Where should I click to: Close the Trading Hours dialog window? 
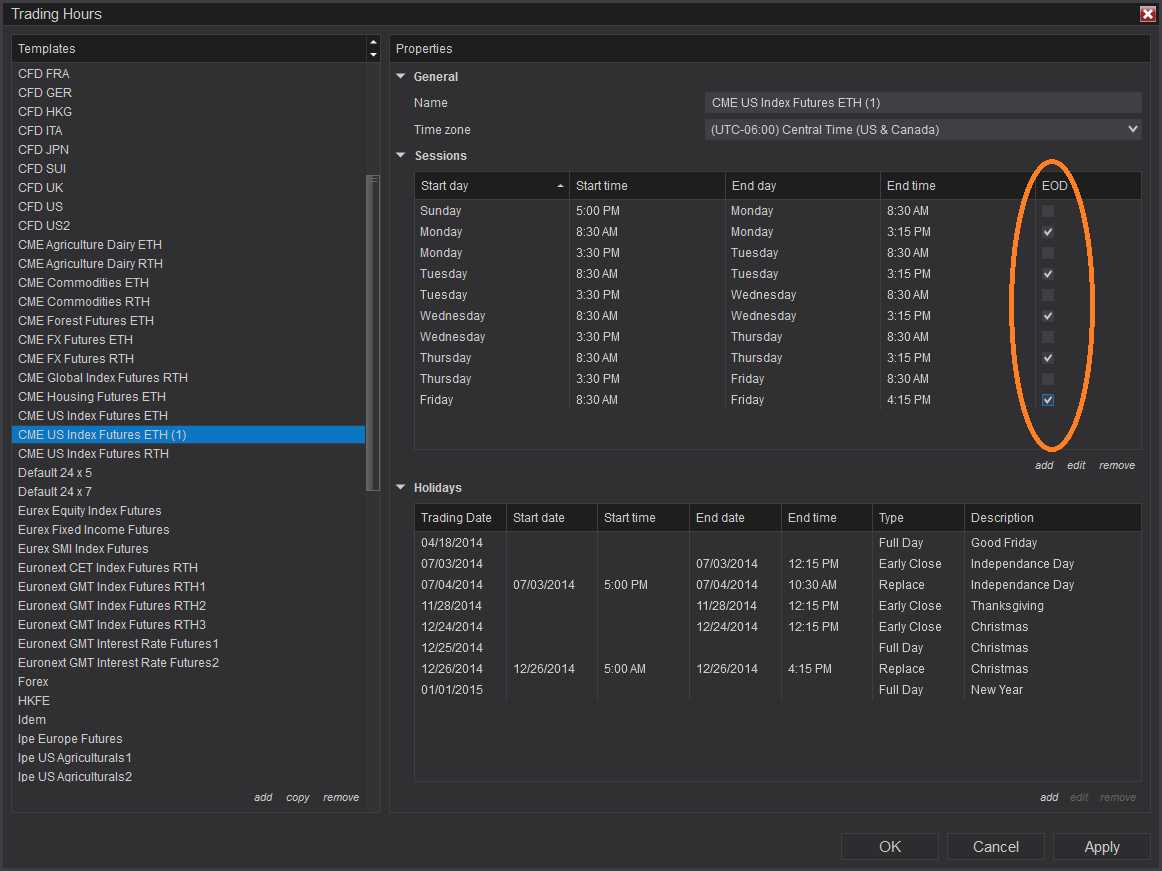[1148, 14]
